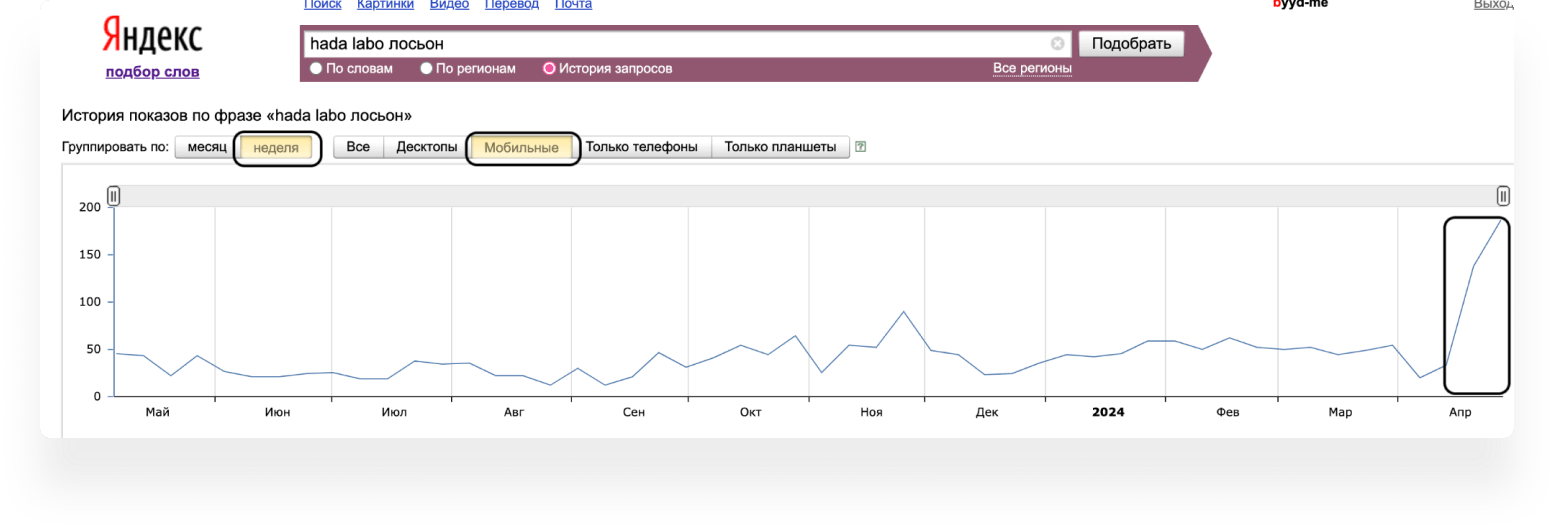Grab the right range slider handle above the chart

(1503, 196)
